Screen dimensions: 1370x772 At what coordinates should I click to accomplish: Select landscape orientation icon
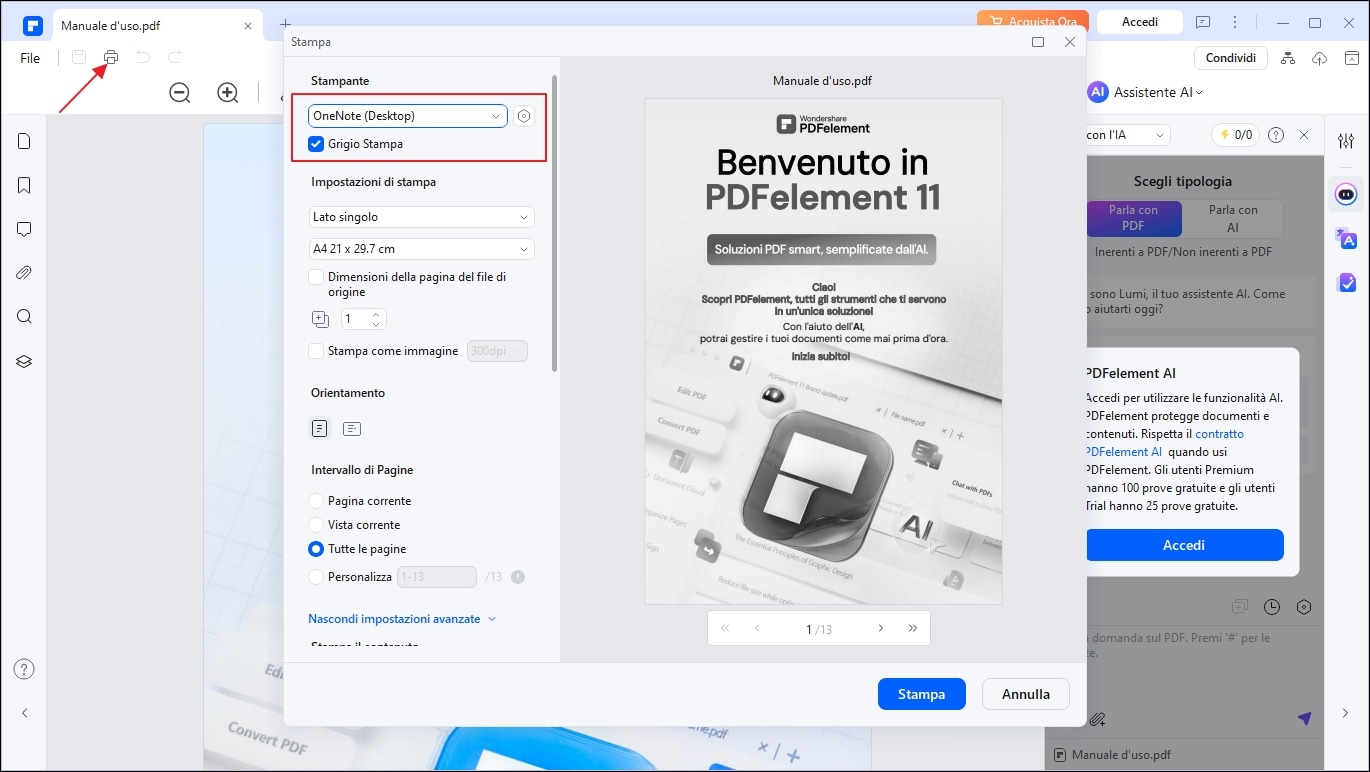(x=352, y=429)
